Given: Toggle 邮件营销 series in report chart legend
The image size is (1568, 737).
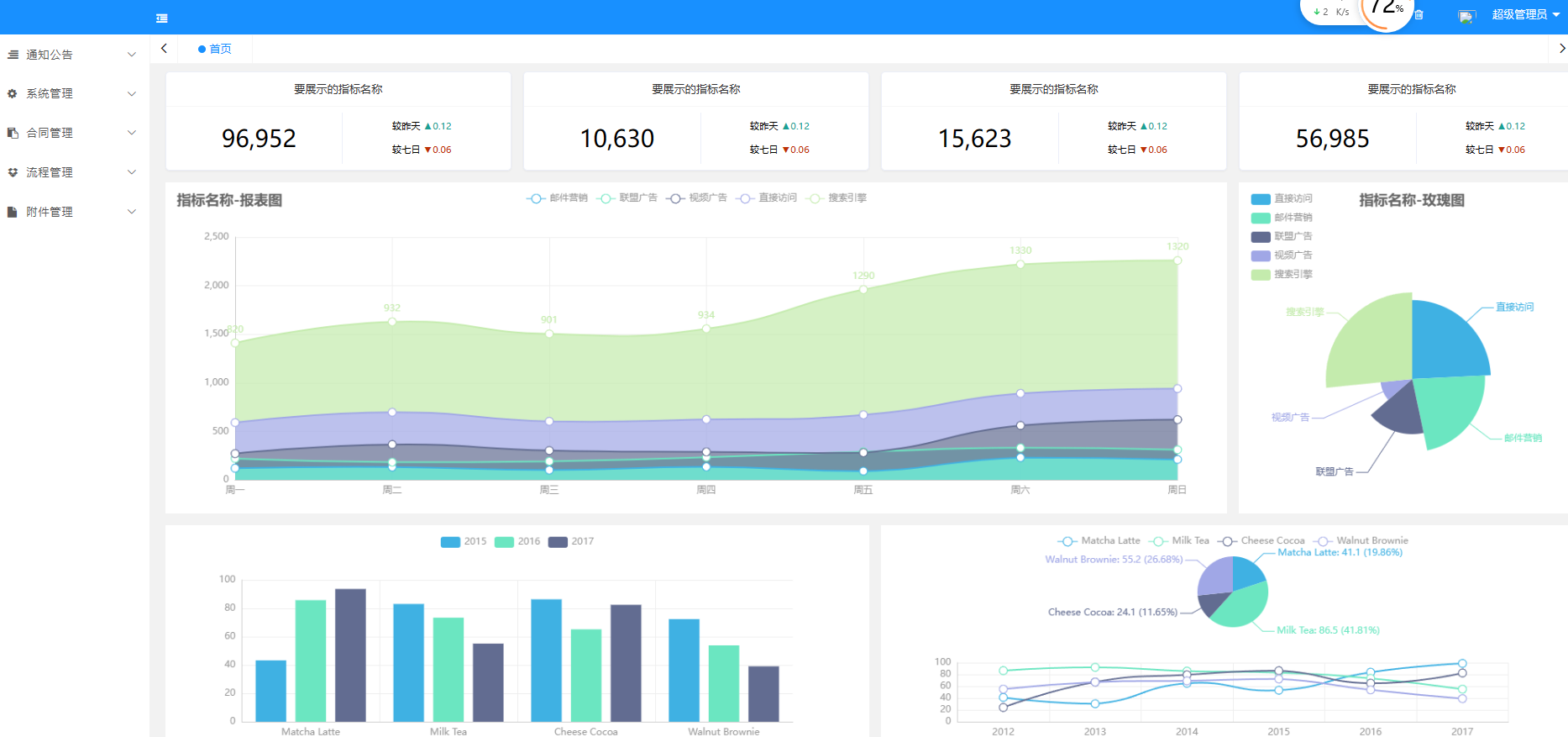Looking at the screenshot, I should click(x=557, y=198).
